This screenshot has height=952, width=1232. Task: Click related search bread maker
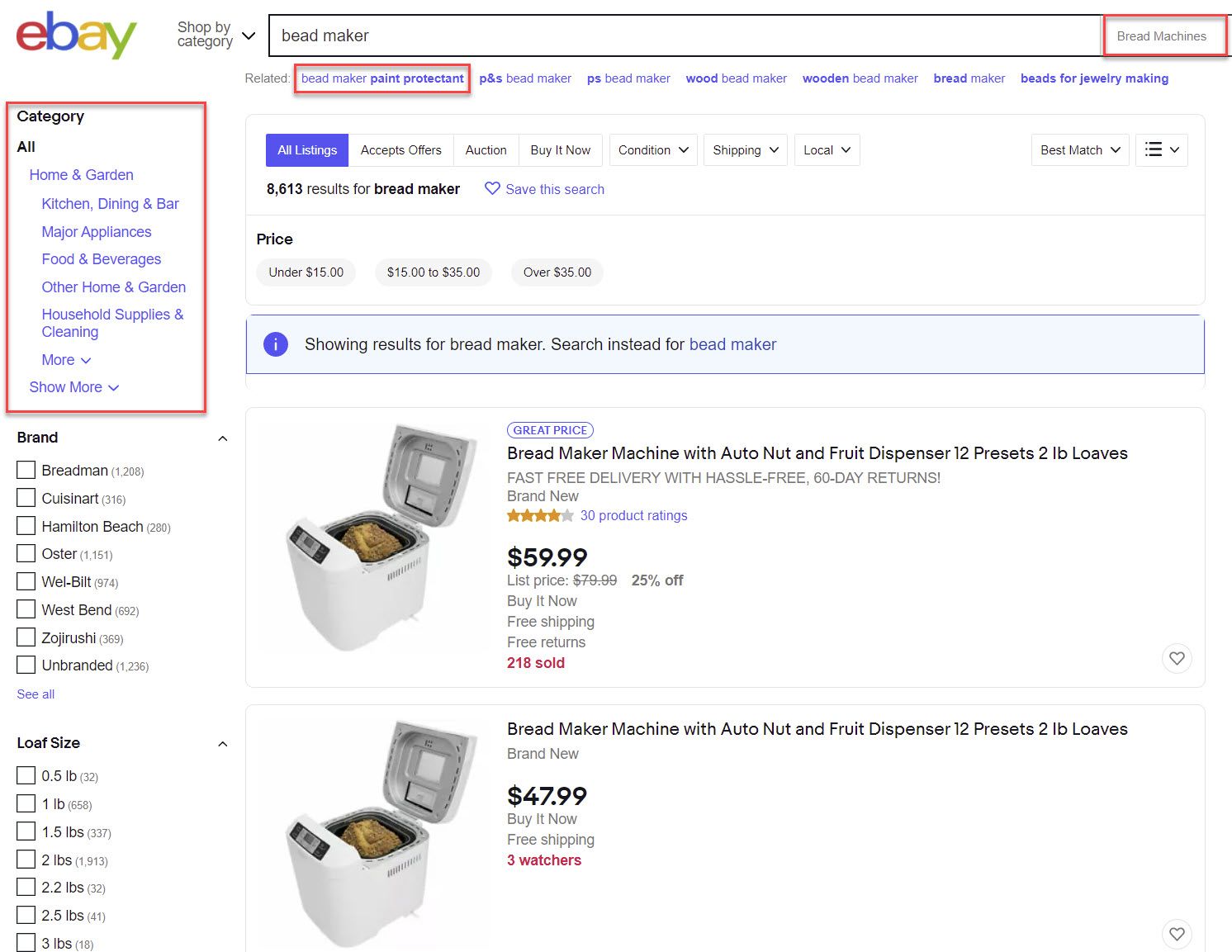pyautogui.click(x=969, y=78)
